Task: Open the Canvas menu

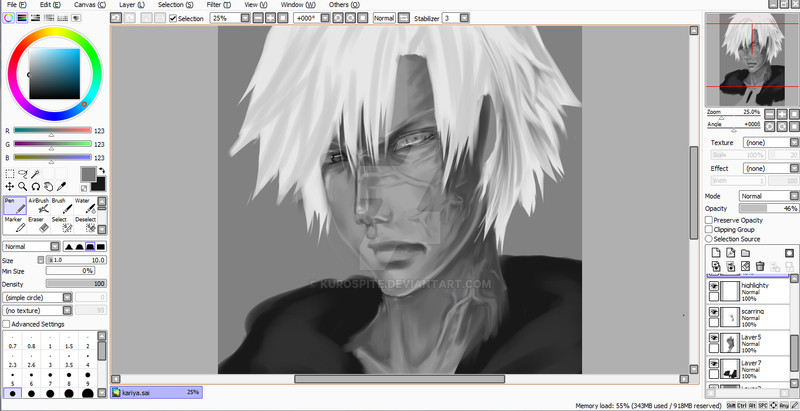Action: point(90,5)
